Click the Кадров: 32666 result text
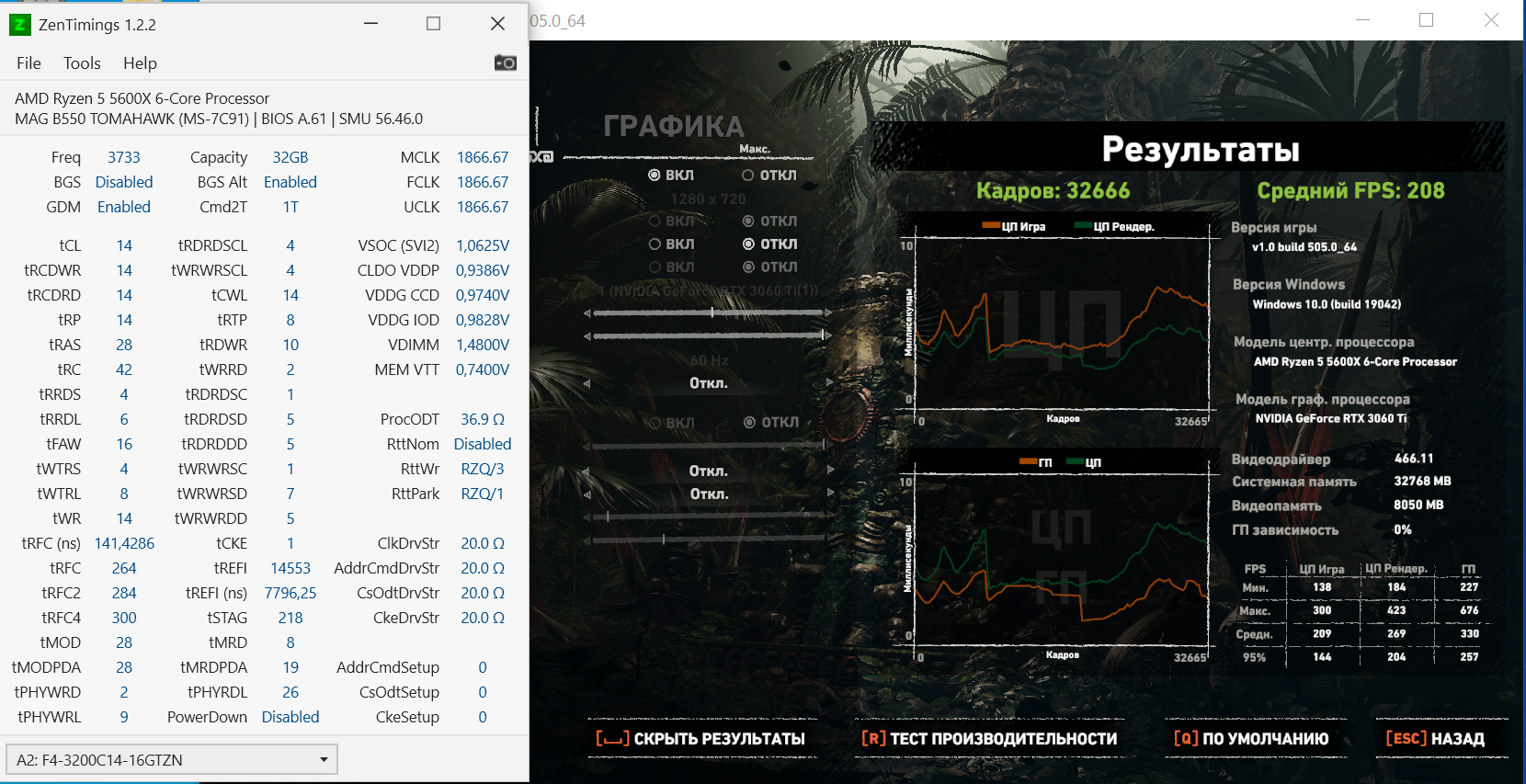Viewport: 1526px width, 784px height. pos(1053,190)
